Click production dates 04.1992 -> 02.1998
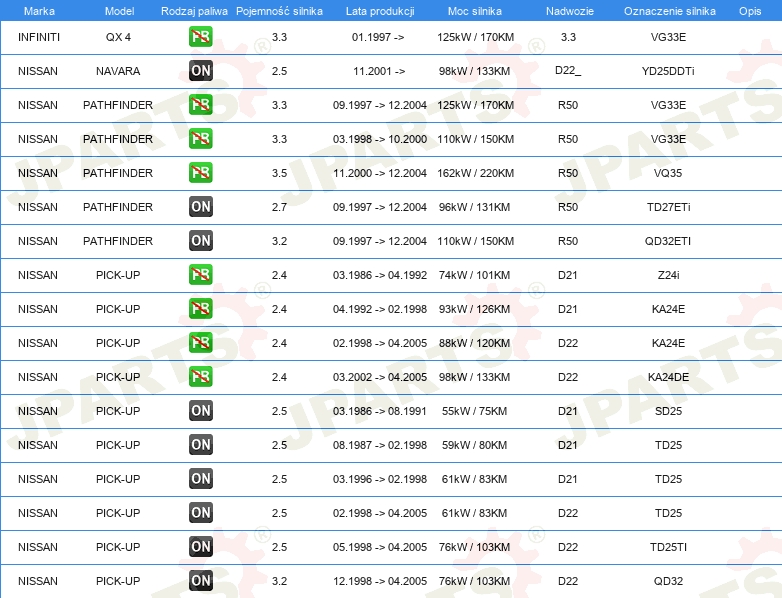Viewport: 782px width, 598px height. tap(380, 309)
